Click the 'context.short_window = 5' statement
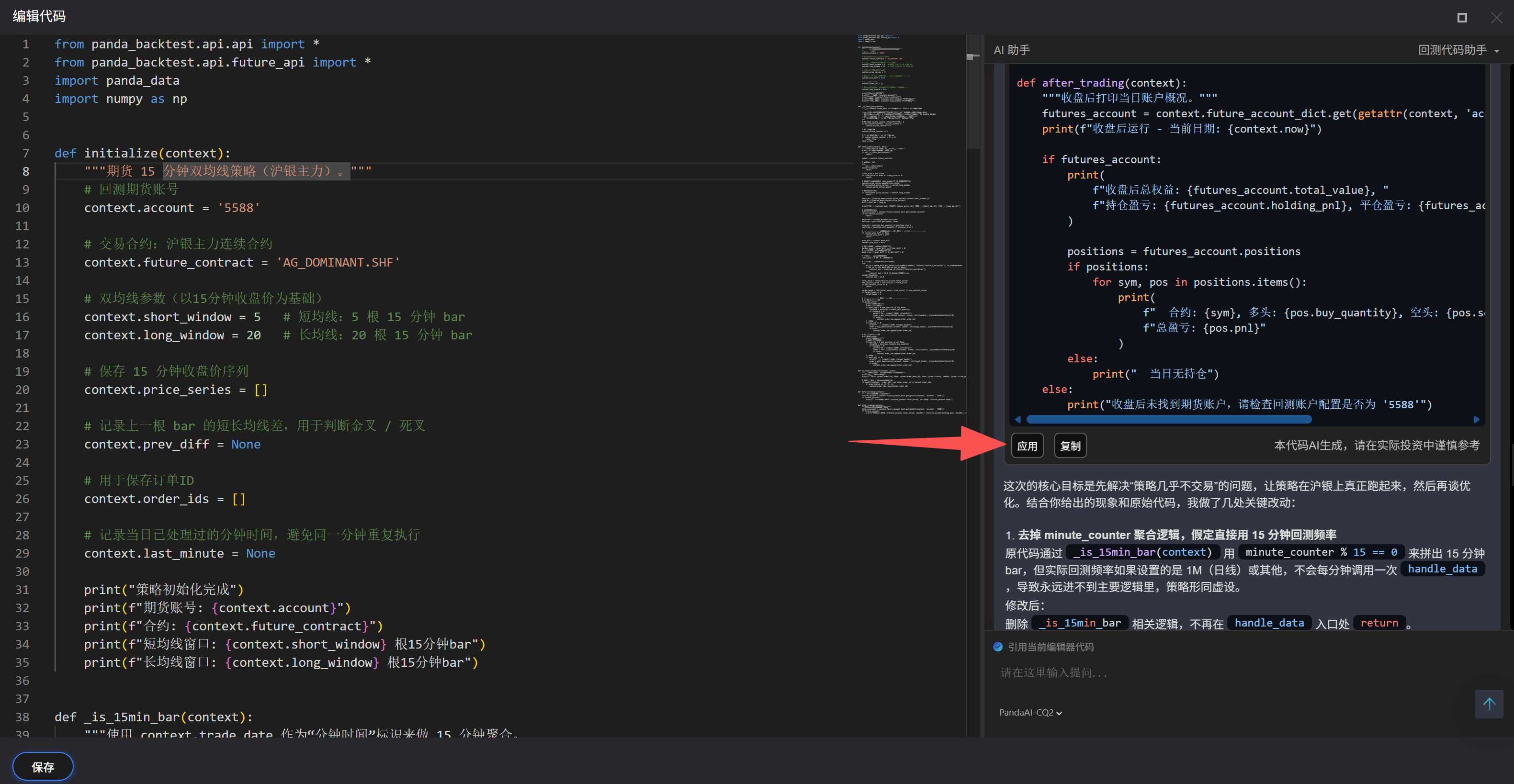 (172, 317)
